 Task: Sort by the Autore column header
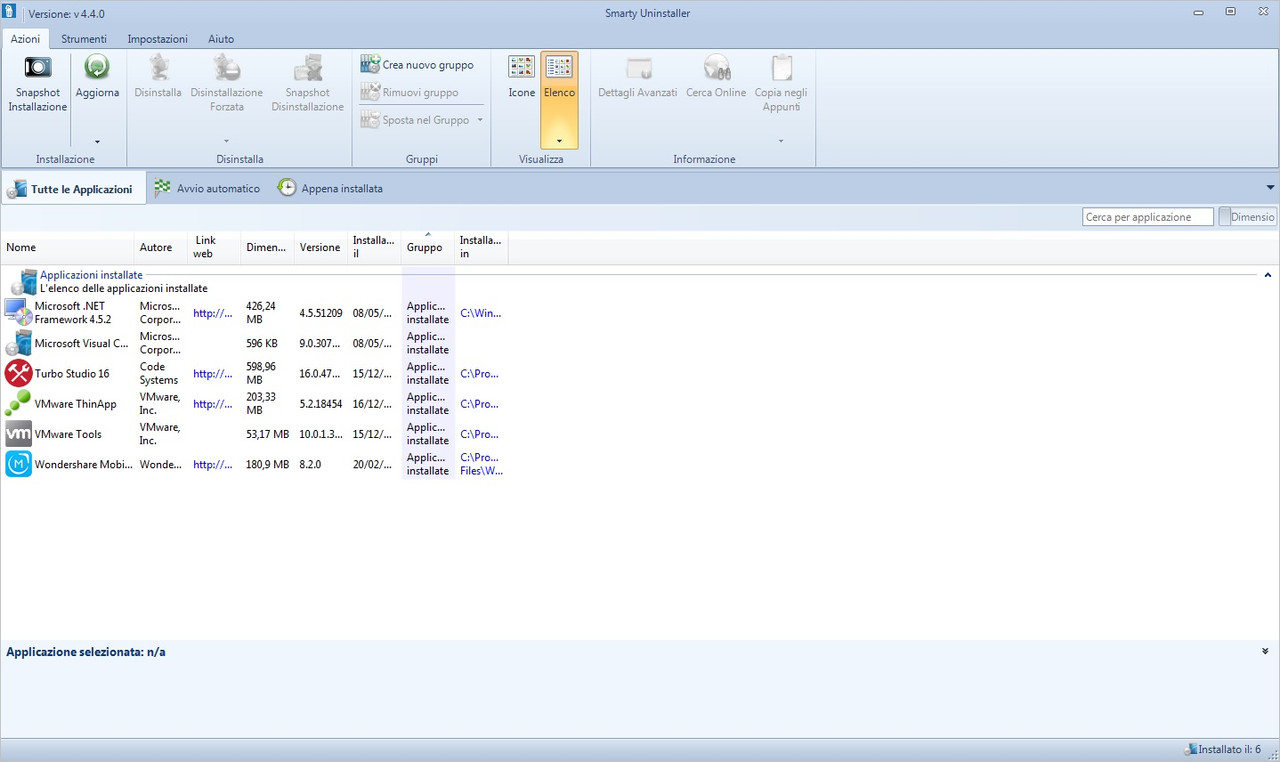coord(162,247)
